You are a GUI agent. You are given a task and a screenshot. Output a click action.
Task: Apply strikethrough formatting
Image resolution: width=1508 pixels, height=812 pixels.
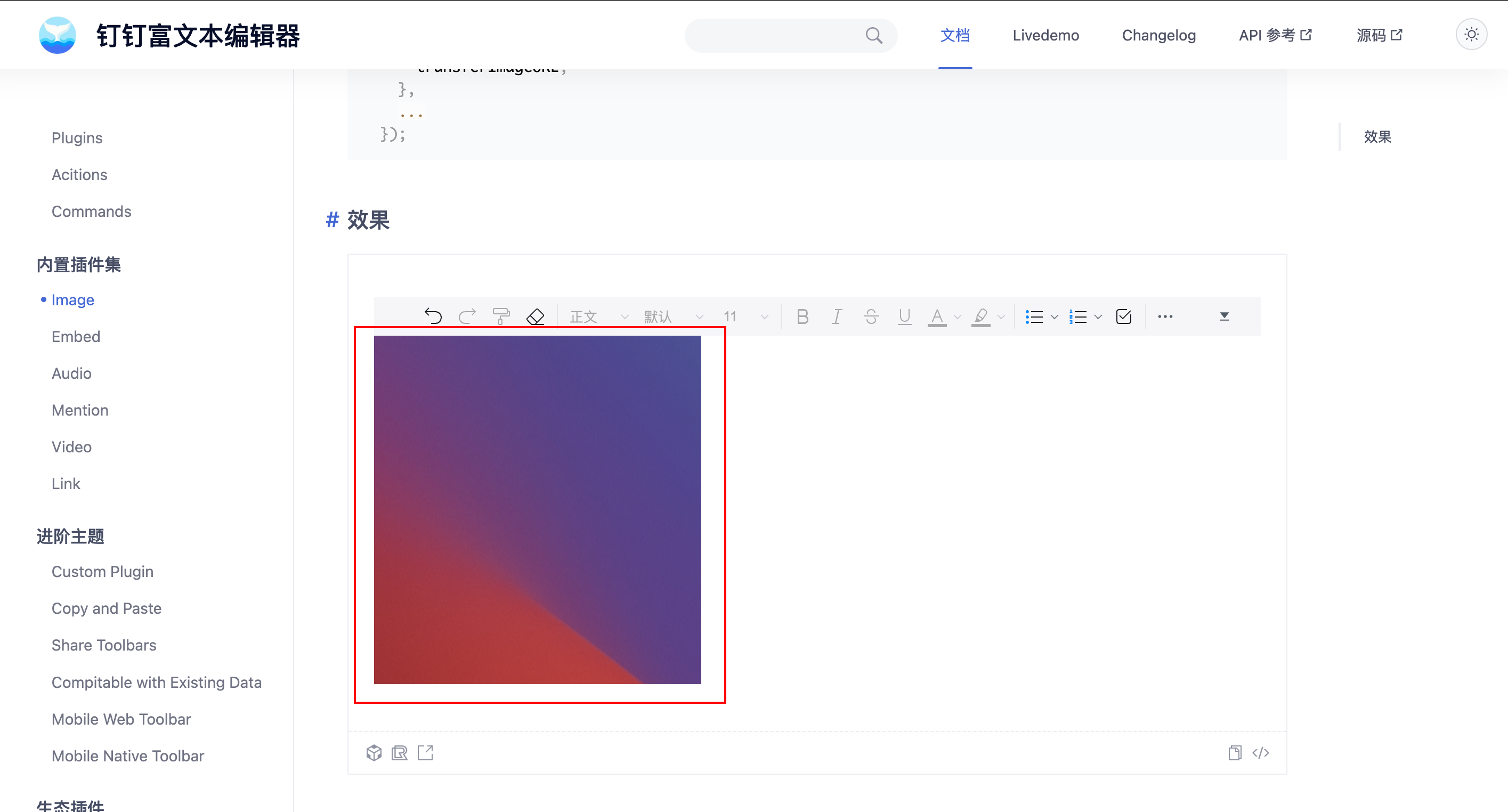(871, 316)
